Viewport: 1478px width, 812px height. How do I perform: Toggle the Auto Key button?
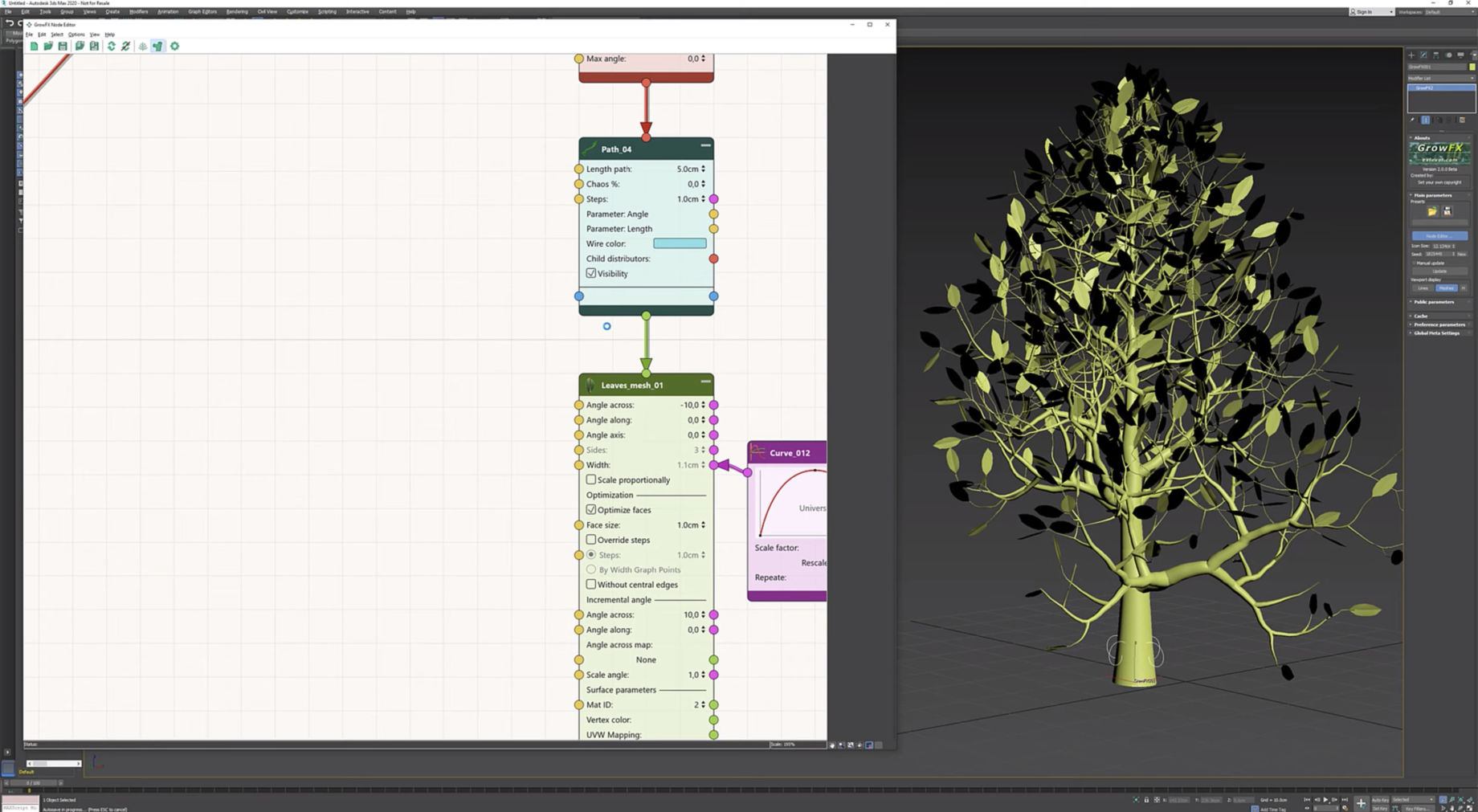point(1380,800)
